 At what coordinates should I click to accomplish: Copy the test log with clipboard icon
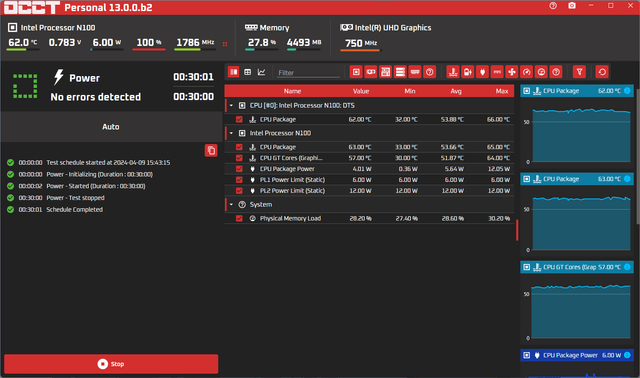click(x=211, y=150)
